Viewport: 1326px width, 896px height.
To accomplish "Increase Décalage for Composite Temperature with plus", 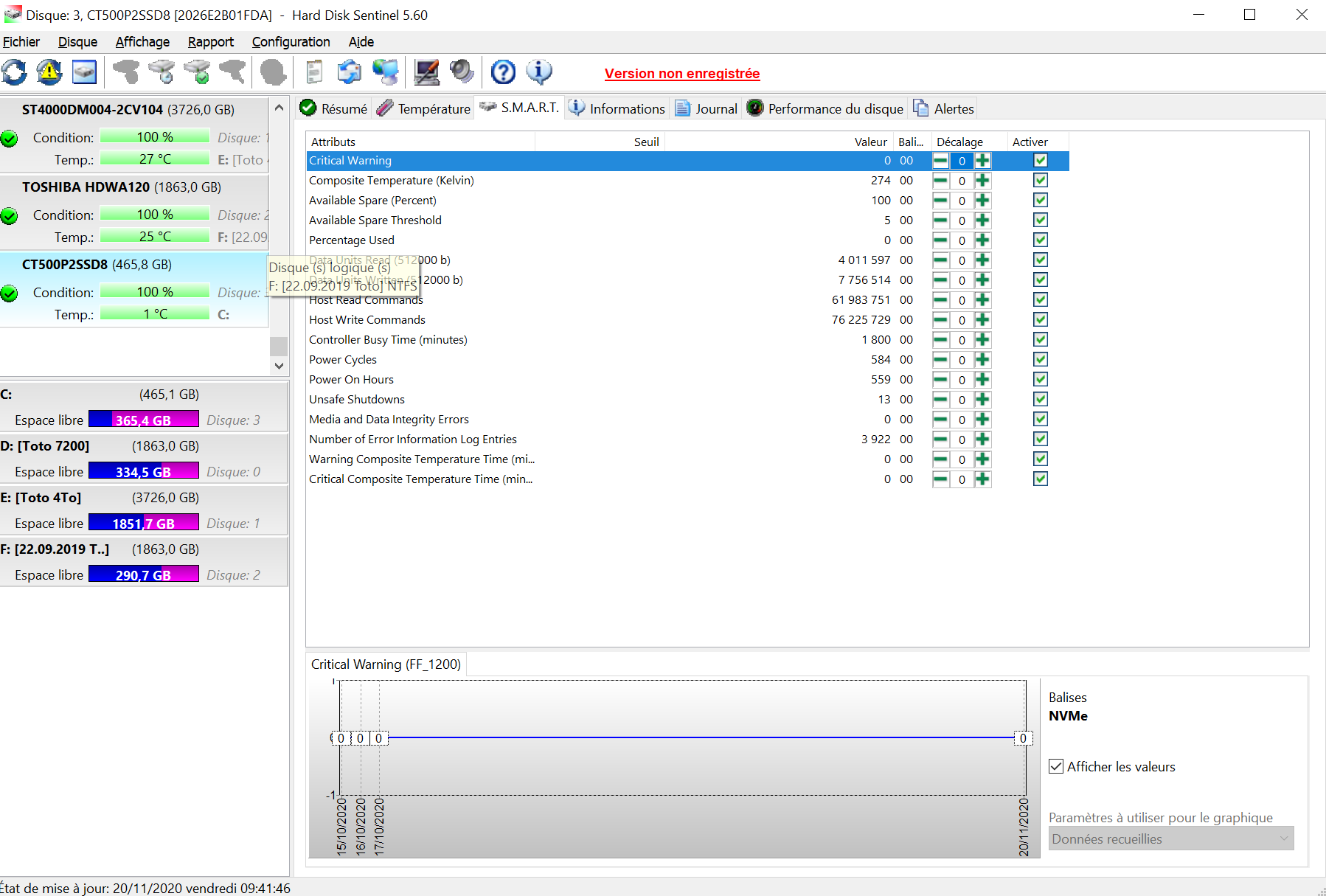I will [x=982, y=181].
